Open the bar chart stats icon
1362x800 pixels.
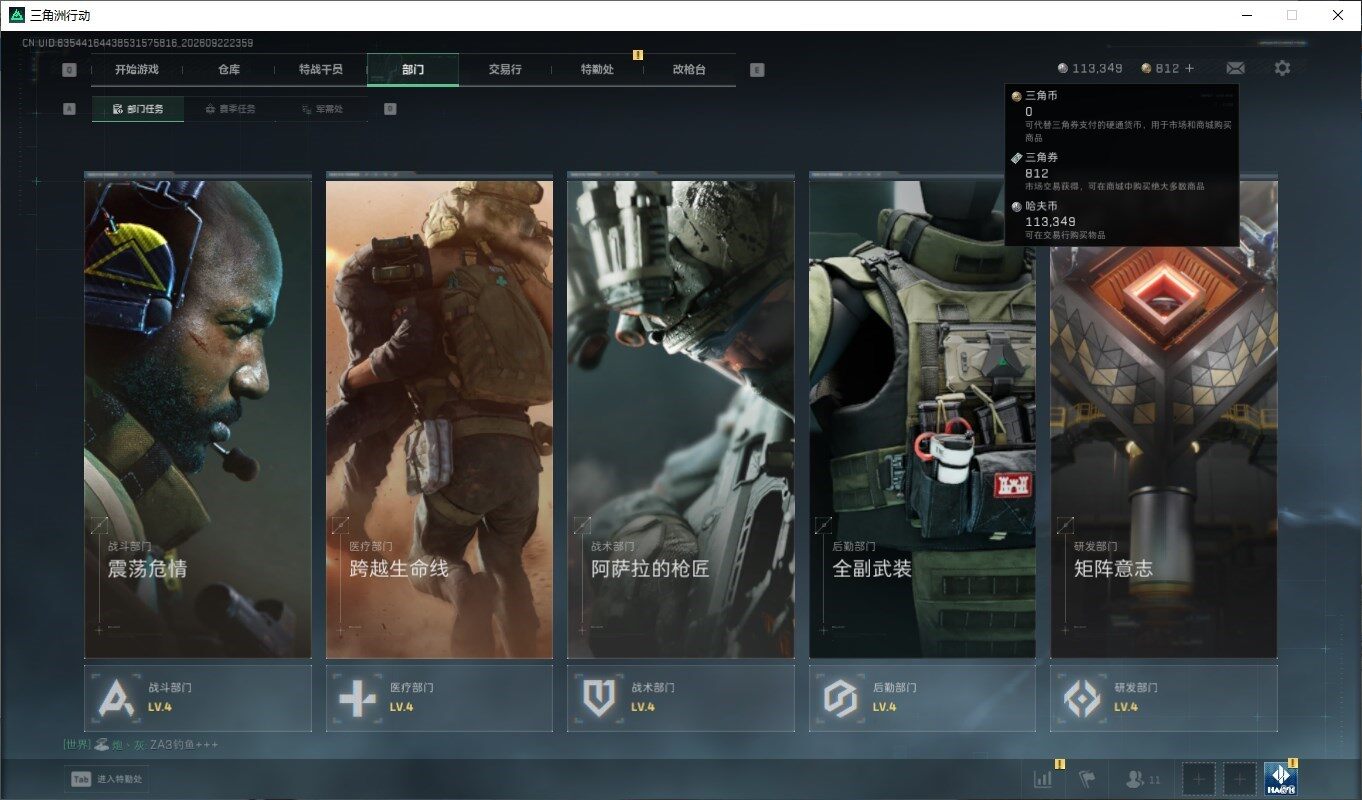tap(1043, 779)
